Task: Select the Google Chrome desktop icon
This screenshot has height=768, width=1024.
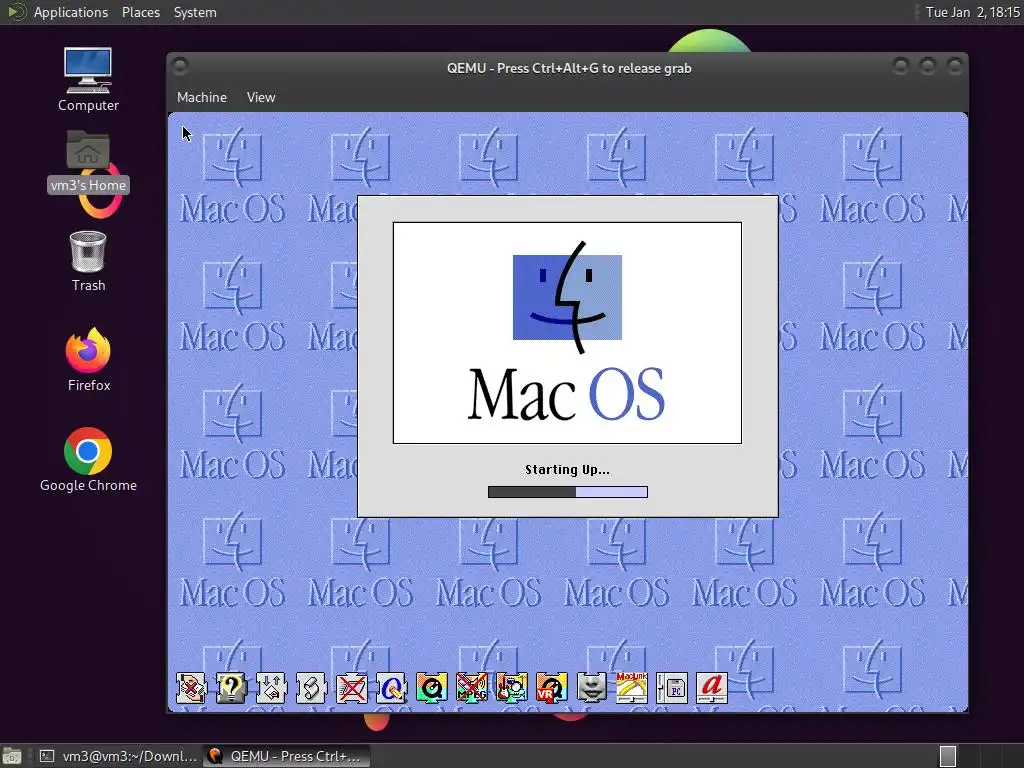Action: pyautogui.click(x=88, y=460)
